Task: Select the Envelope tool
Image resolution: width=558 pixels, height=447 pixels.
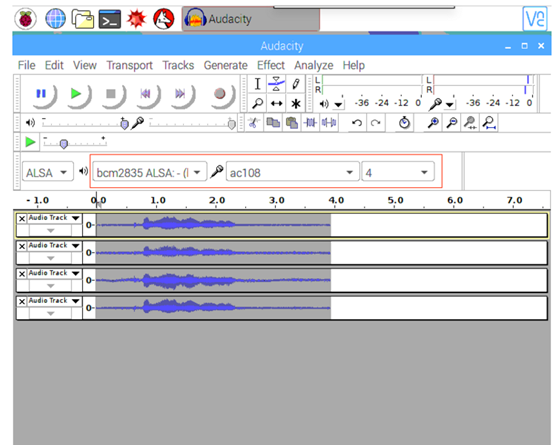Action: [276, 84]
